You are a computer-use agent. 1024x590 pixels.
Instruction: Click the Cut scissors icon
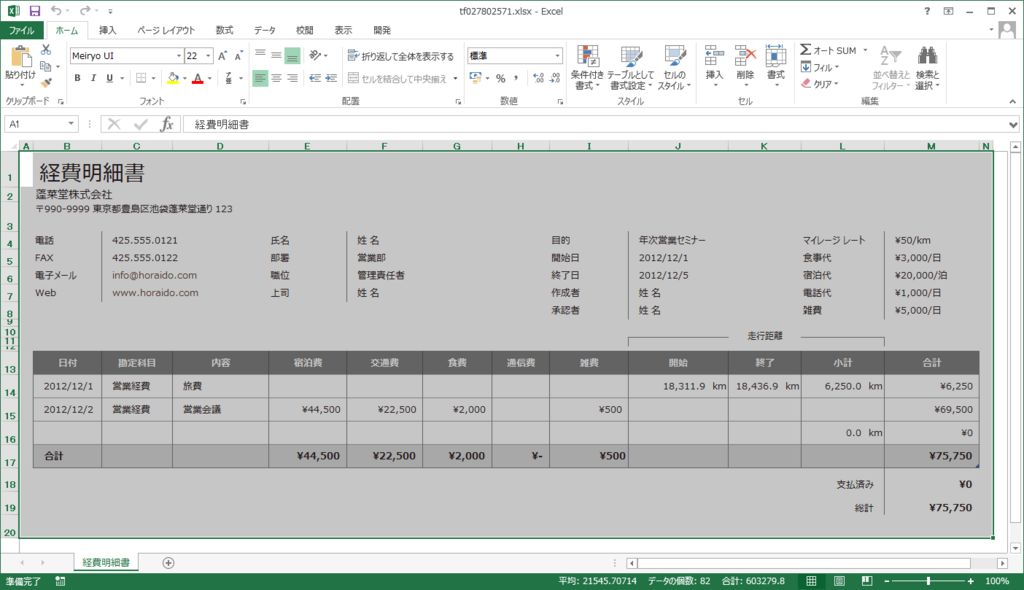pyautogui.click(x=46, y=50)
